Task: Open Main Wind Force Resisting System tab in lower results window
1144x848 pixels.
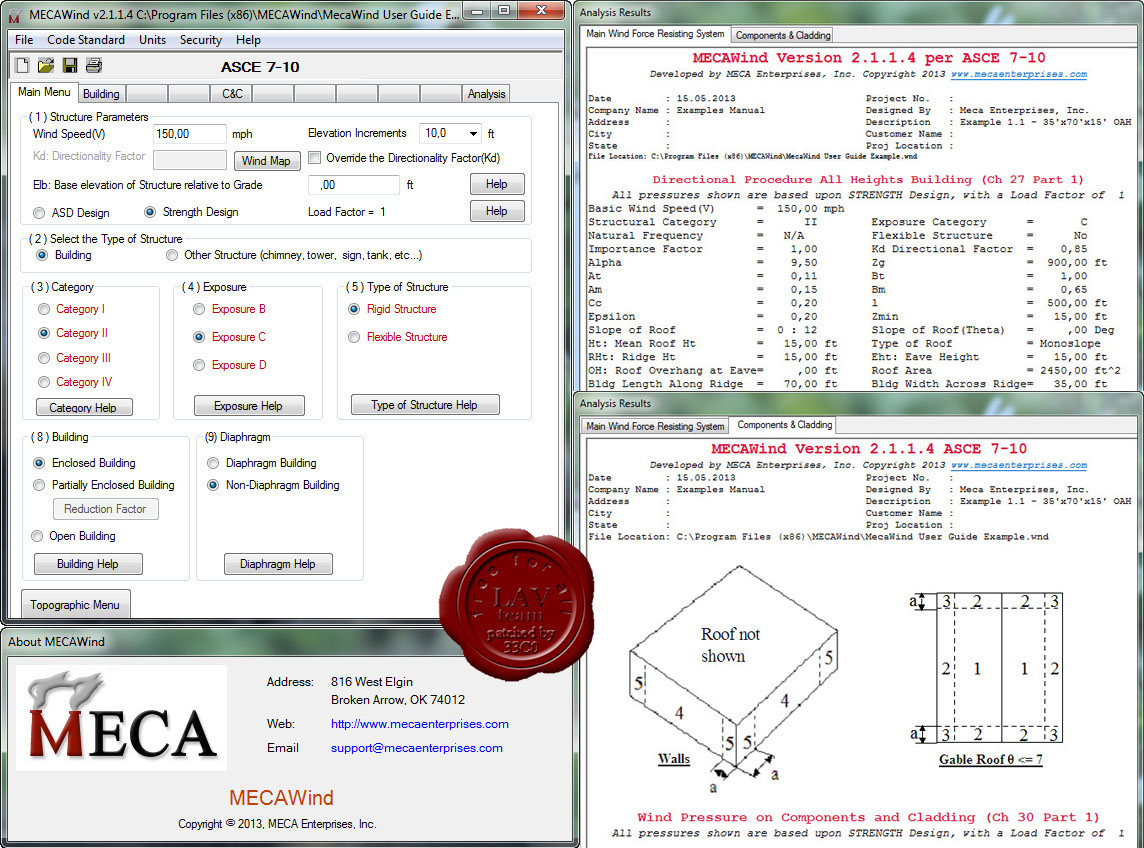Action: [x=655, y=426]
